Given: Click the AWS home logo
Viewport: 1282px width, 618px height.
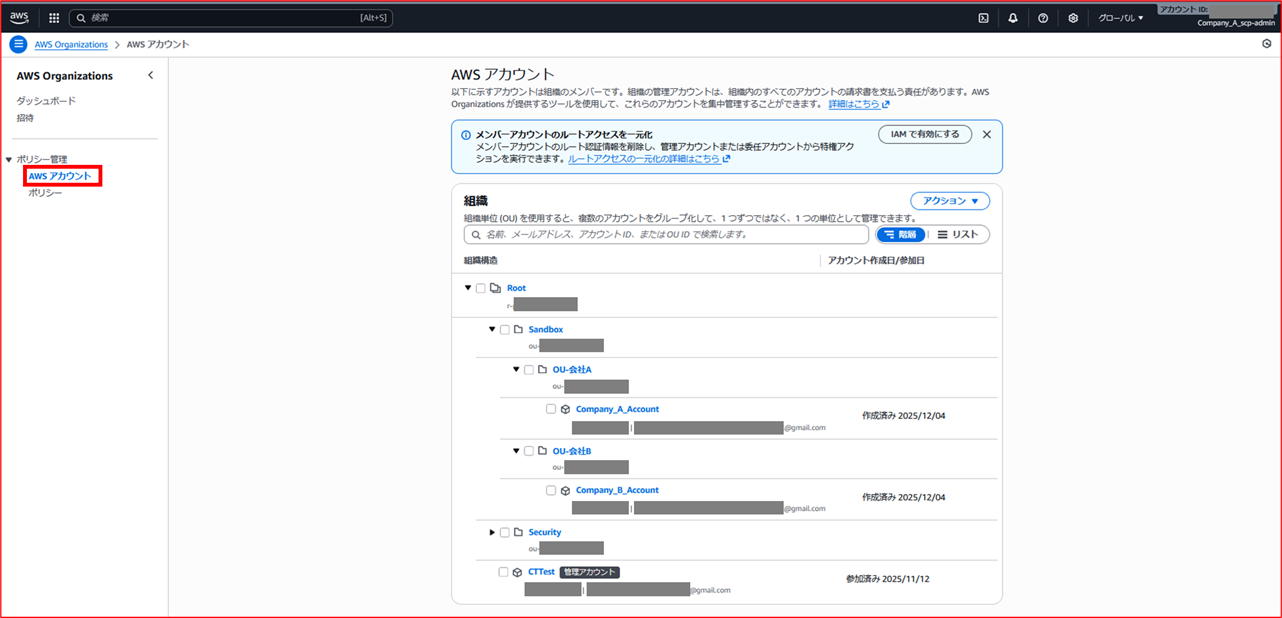Looking at the screenshot, I should click(18, 16).
